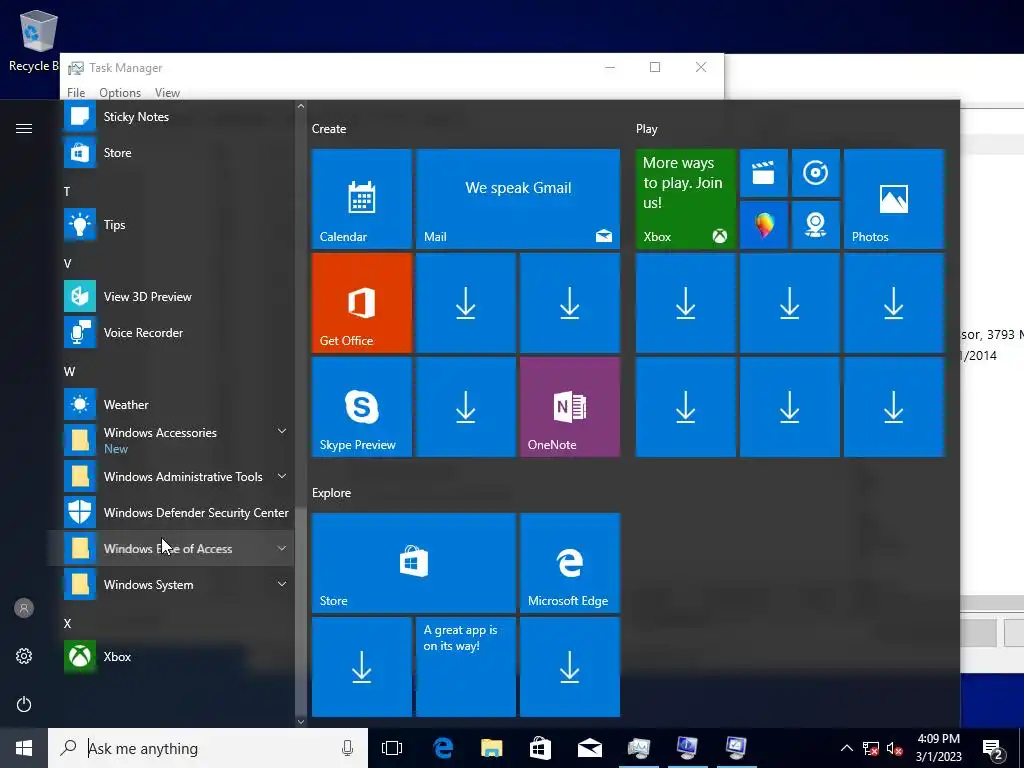Image resolution: width=1024 pixels, height=768 pixels.
Task: Click the taskbar clock showing 4:09 PM
Action: [x=938, y=748]
